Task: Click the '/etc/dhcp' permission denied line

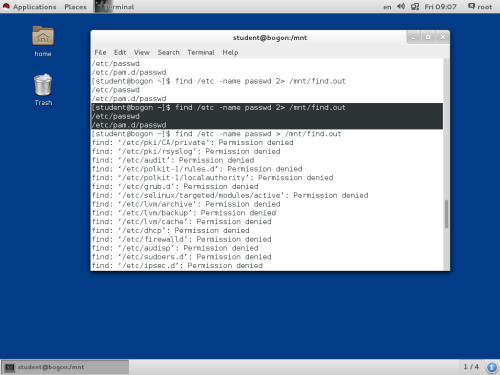Action: [x=171, y=230]
